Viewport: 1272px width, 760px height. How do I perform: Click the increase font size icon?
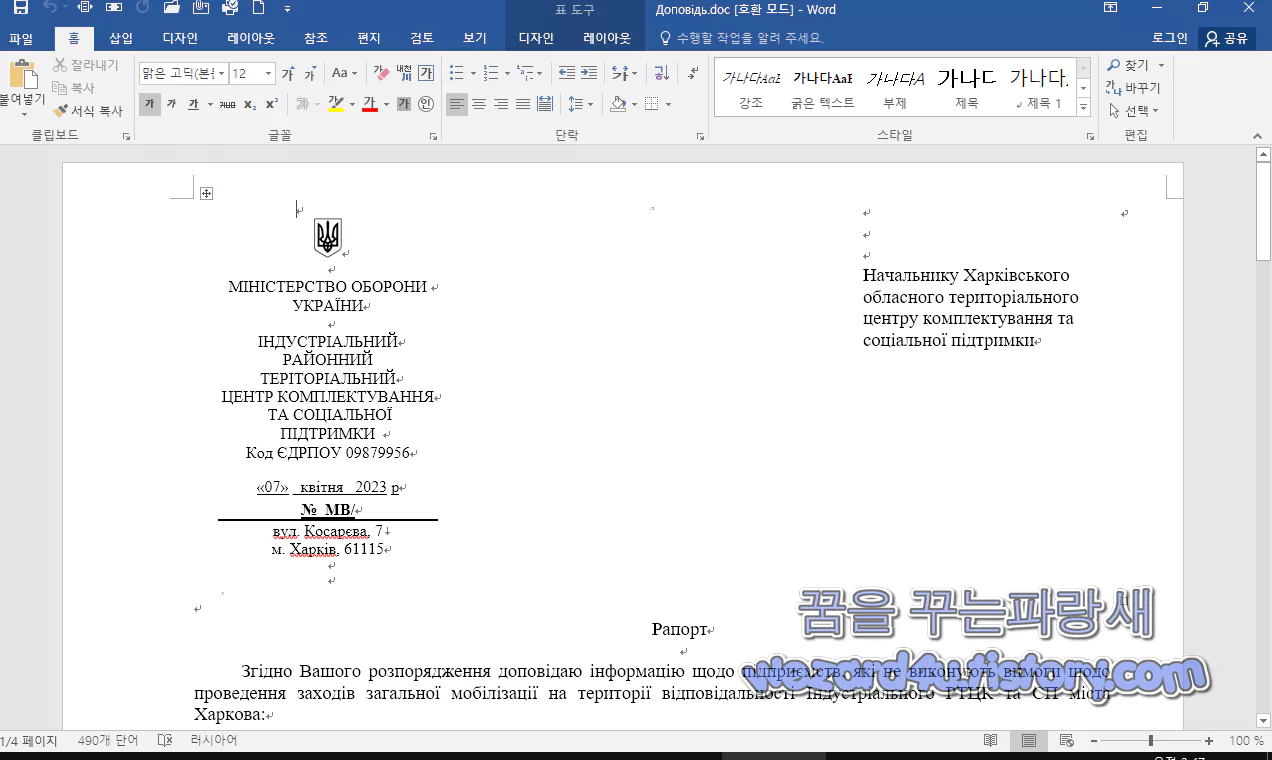pyautogui.click(x=287, y=72)
